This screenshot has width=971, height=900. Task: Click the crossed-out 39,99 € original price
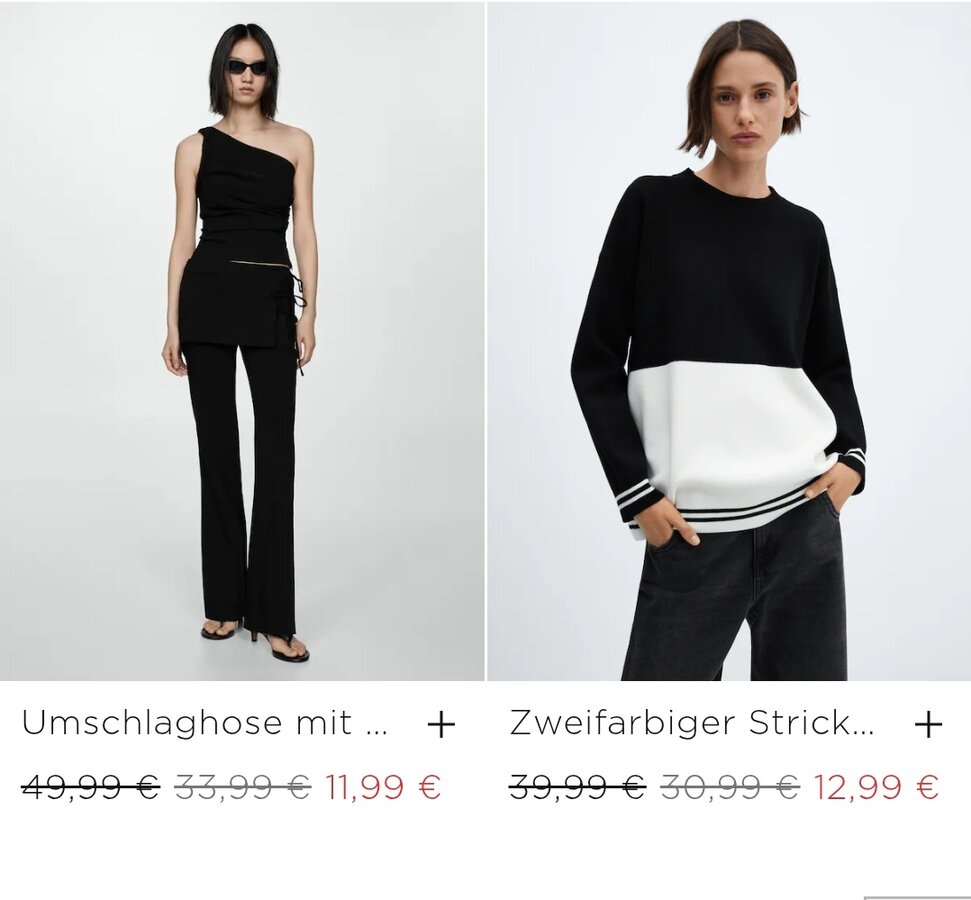click(x=578, y=787)
